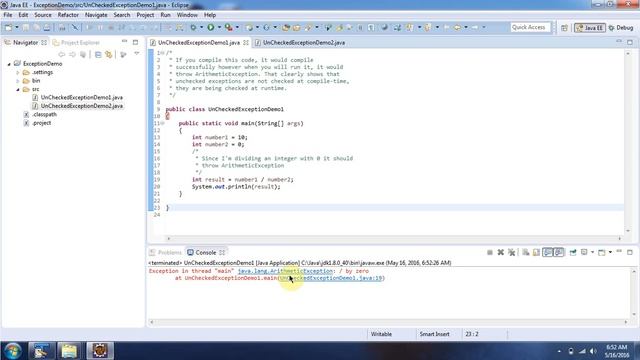The height and width of the screenshot is (360, 640).
Task: Click Collapse All icon in Navigator toolbar
Action: pyautogui.click(x=98, y=54)
